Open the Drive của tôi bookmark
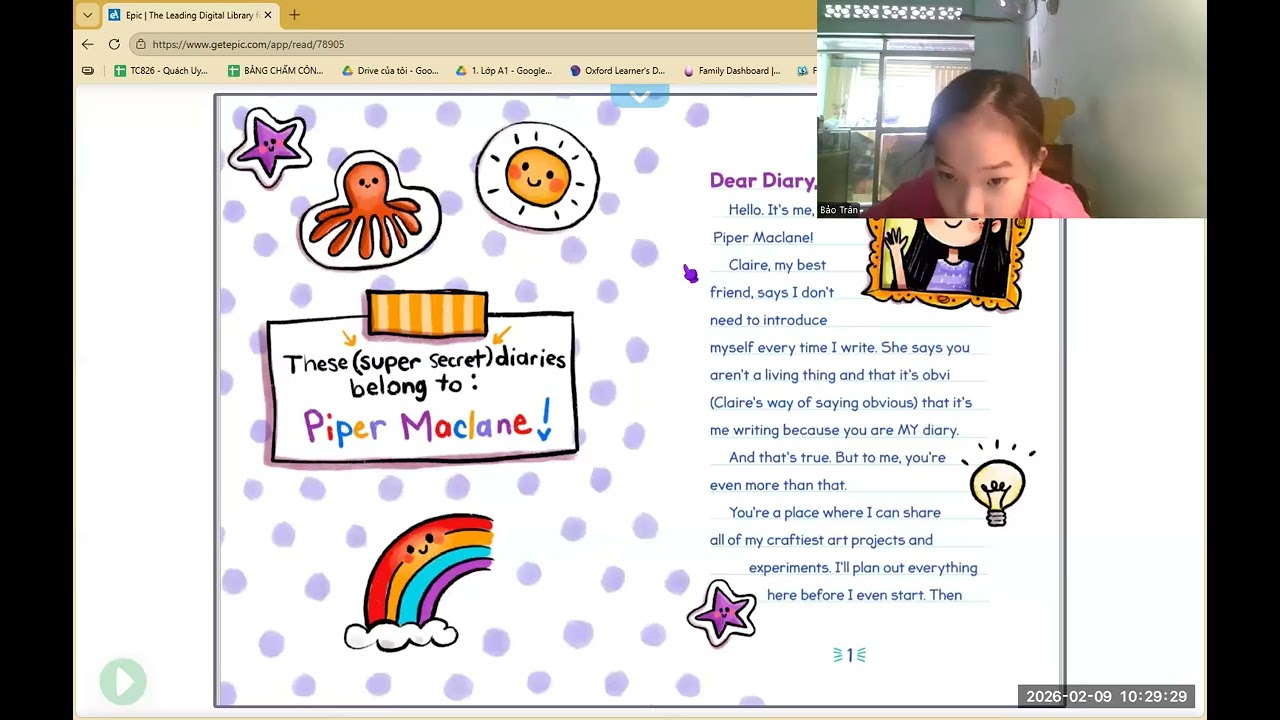 point(390,71)
